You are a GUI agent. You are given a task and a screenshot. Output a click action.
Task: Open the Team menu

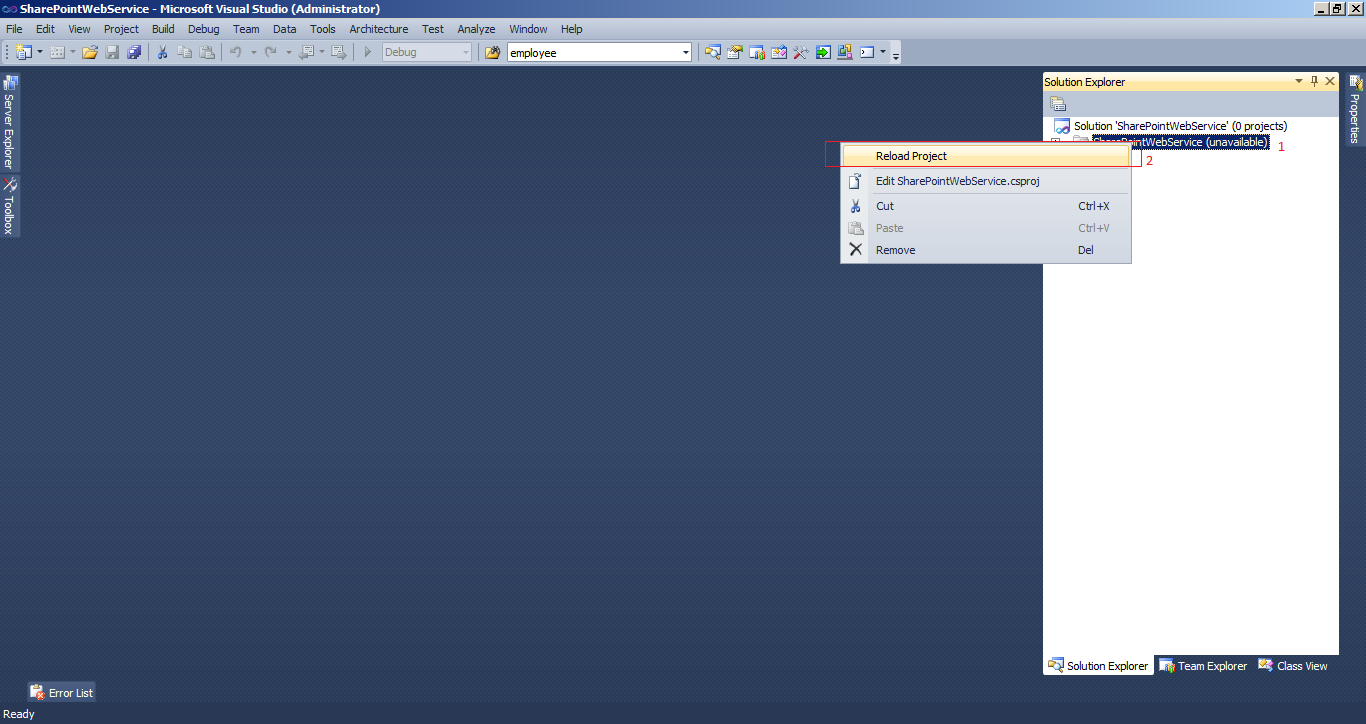(246, 29)
